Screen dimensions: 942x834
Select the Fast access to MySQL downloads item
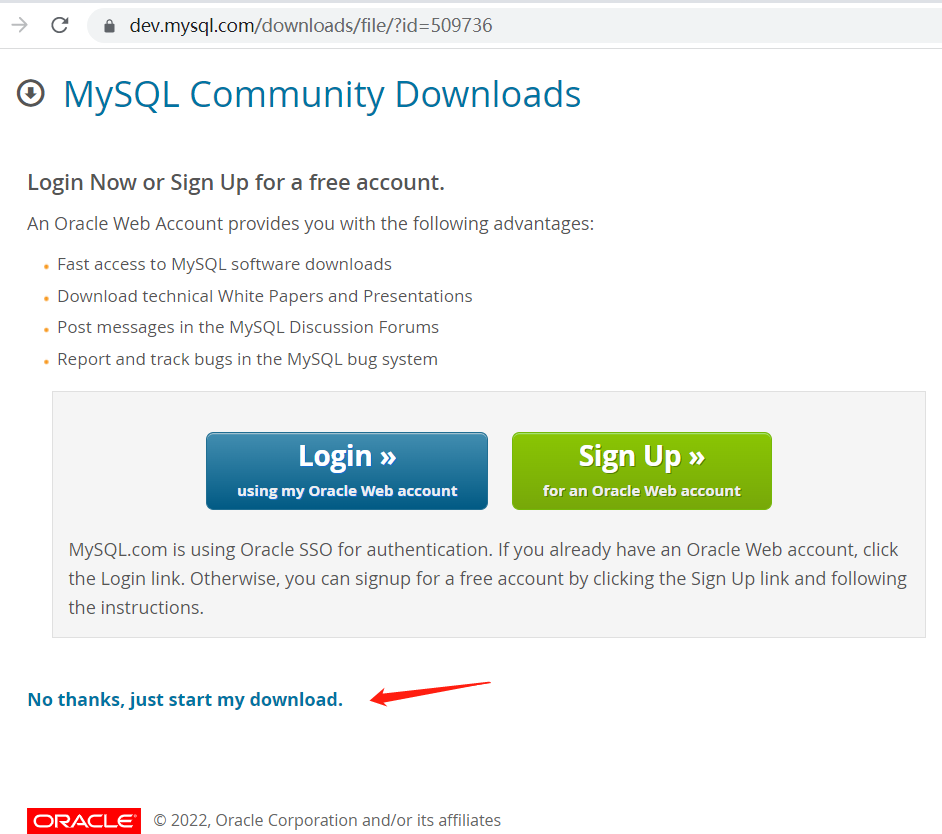pyautogui.click(x=224, y=264)
